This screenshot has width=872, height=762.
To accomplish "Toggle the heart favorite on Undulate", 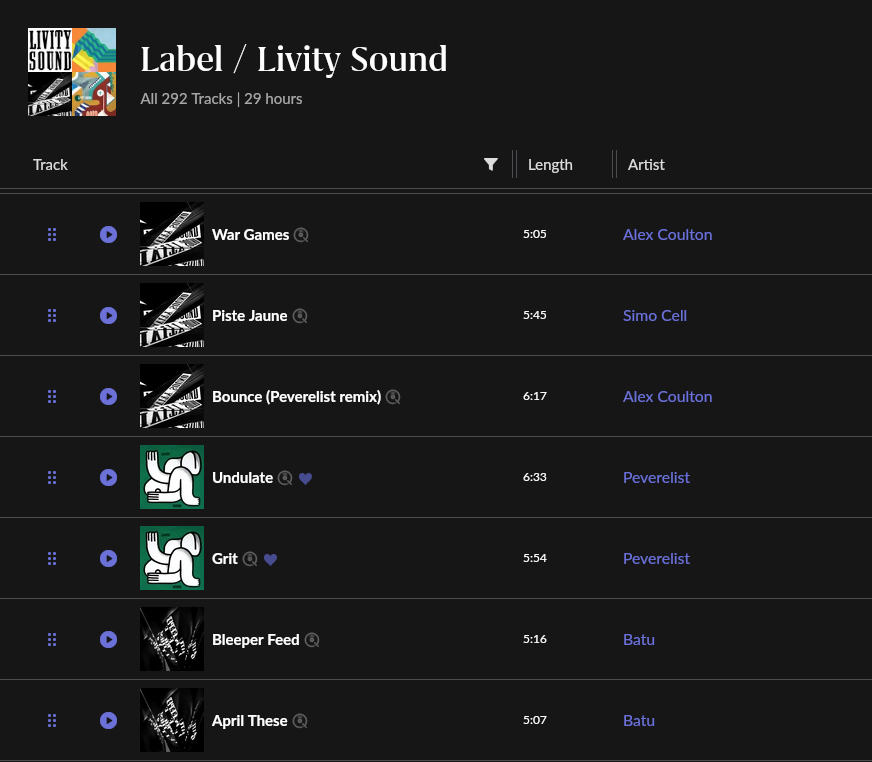I will pyautogui.click(x=305, y=478).
